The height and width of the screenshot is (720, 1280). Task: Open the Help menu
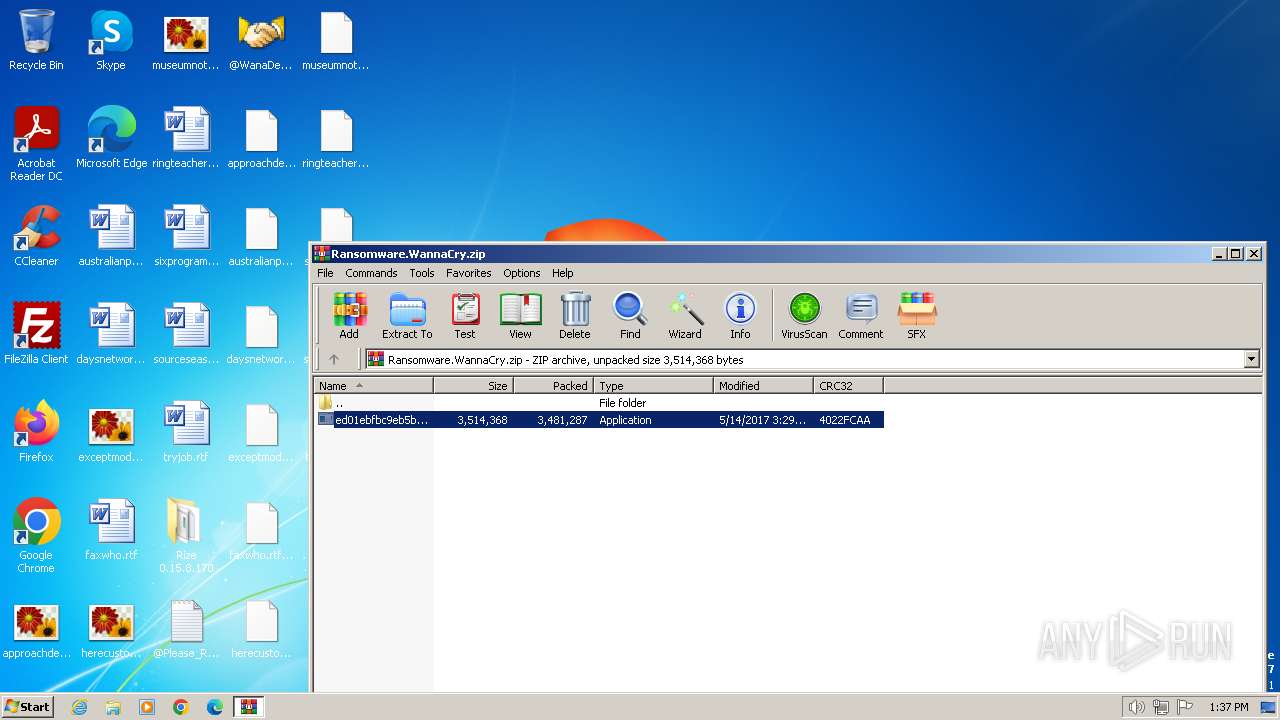(563, 273)
